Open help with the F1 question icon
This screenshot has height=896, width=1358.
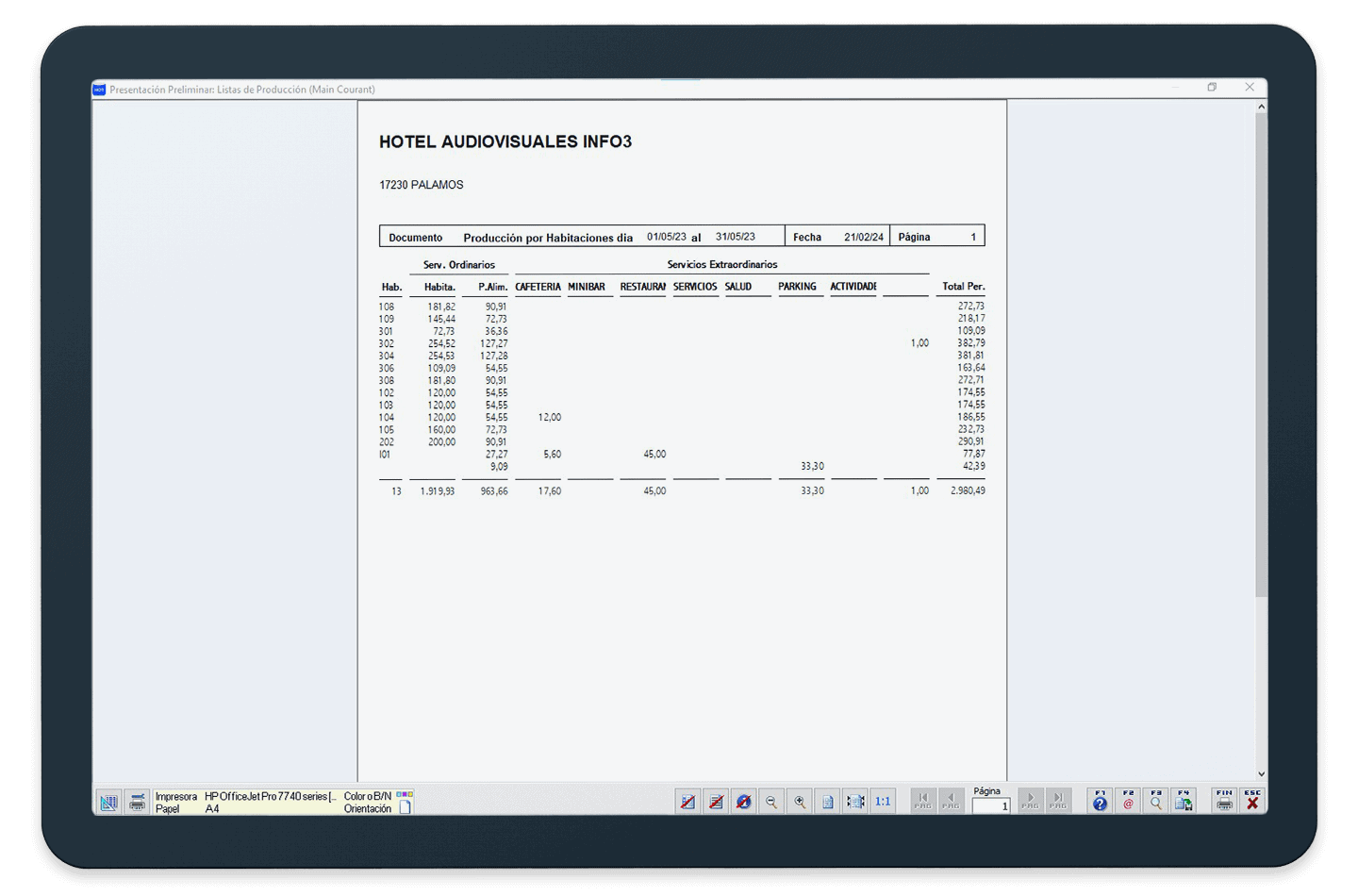coord(1100,802)
